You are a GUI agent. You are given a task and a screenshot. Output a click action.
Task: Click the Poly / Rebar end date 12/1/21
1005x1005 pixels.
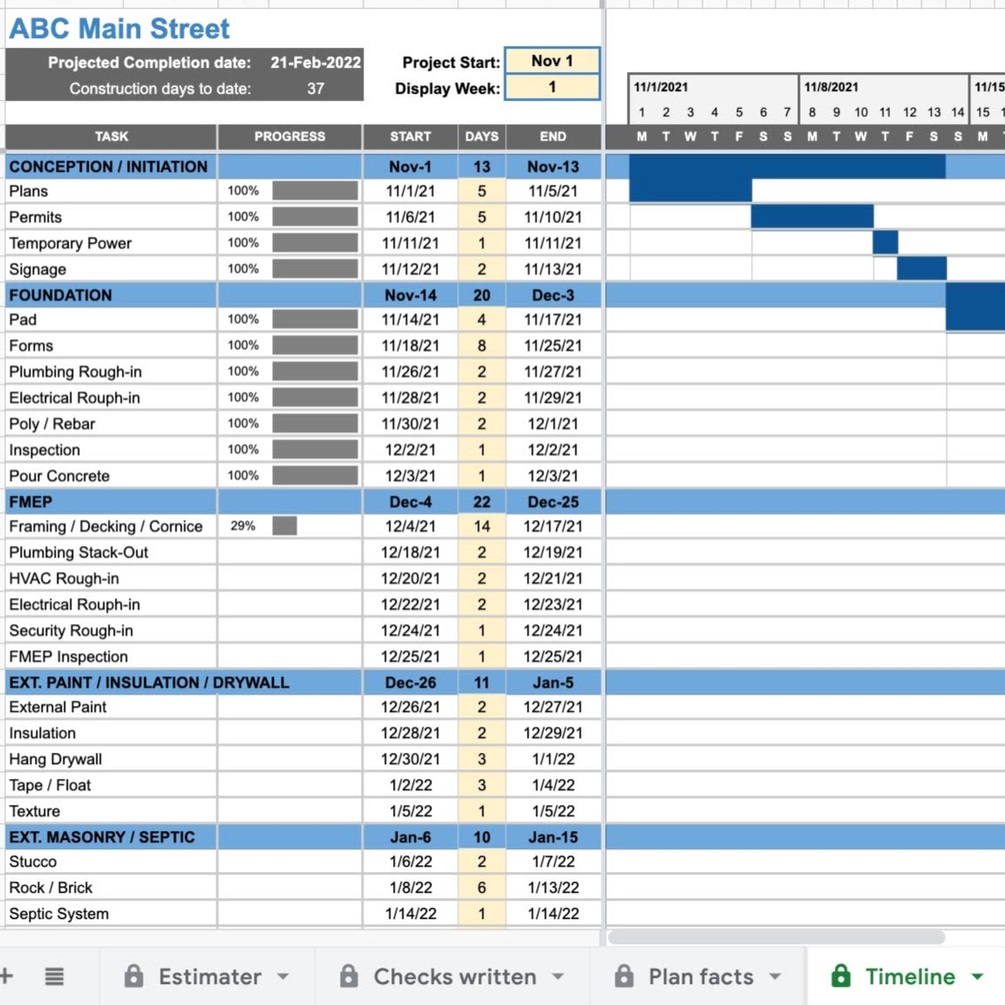[x=553, y=424]
